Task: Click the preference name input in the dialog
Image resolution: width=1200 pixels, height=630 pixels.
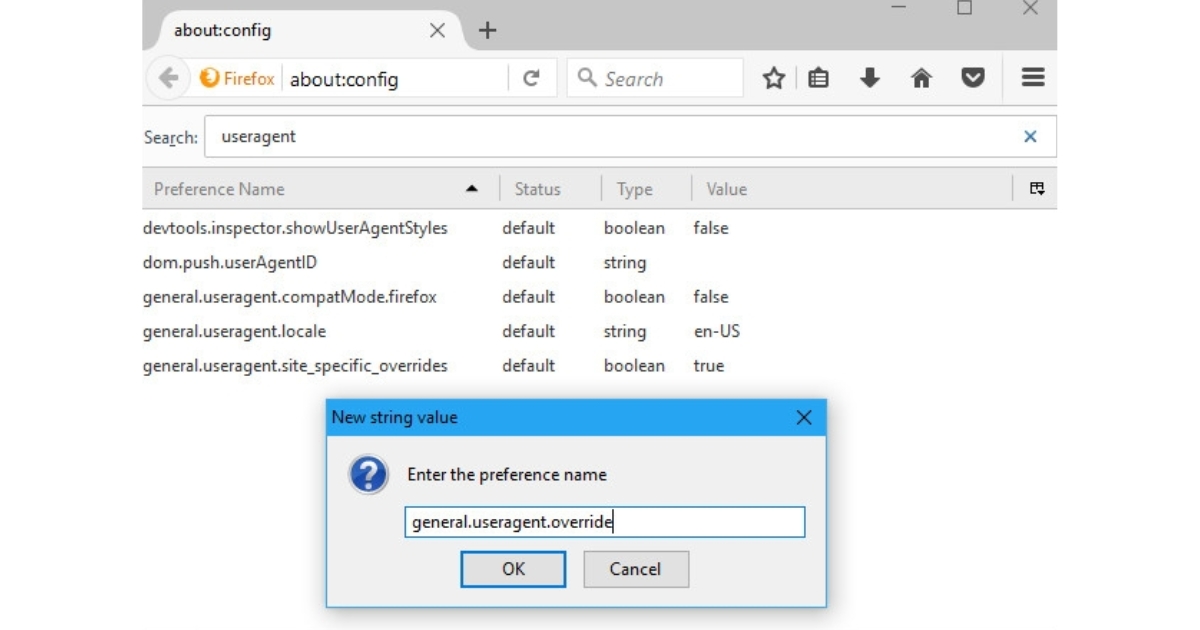Action: (604, 521)
